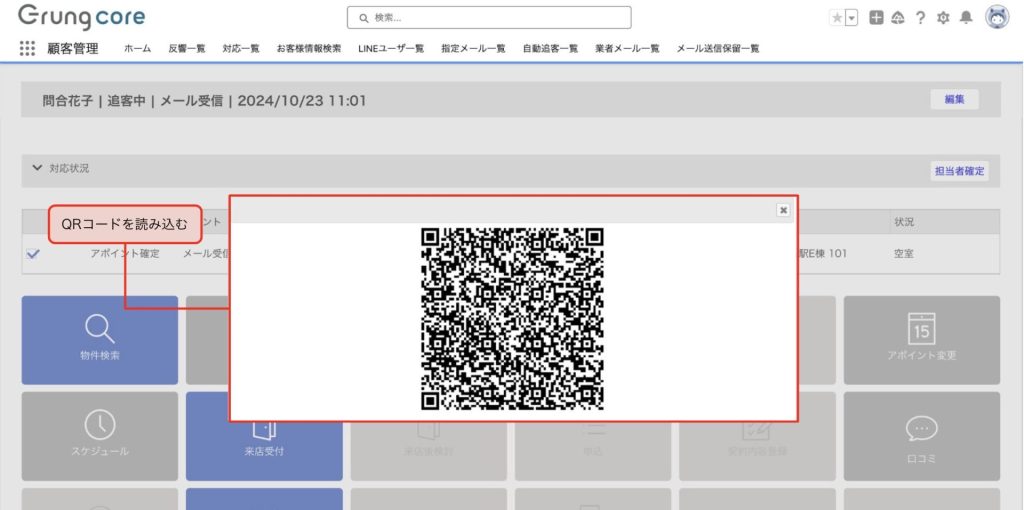Close the QR code popup
Image resolution: width=1024 pixels, height=510 pixels.
click(783, 210)
